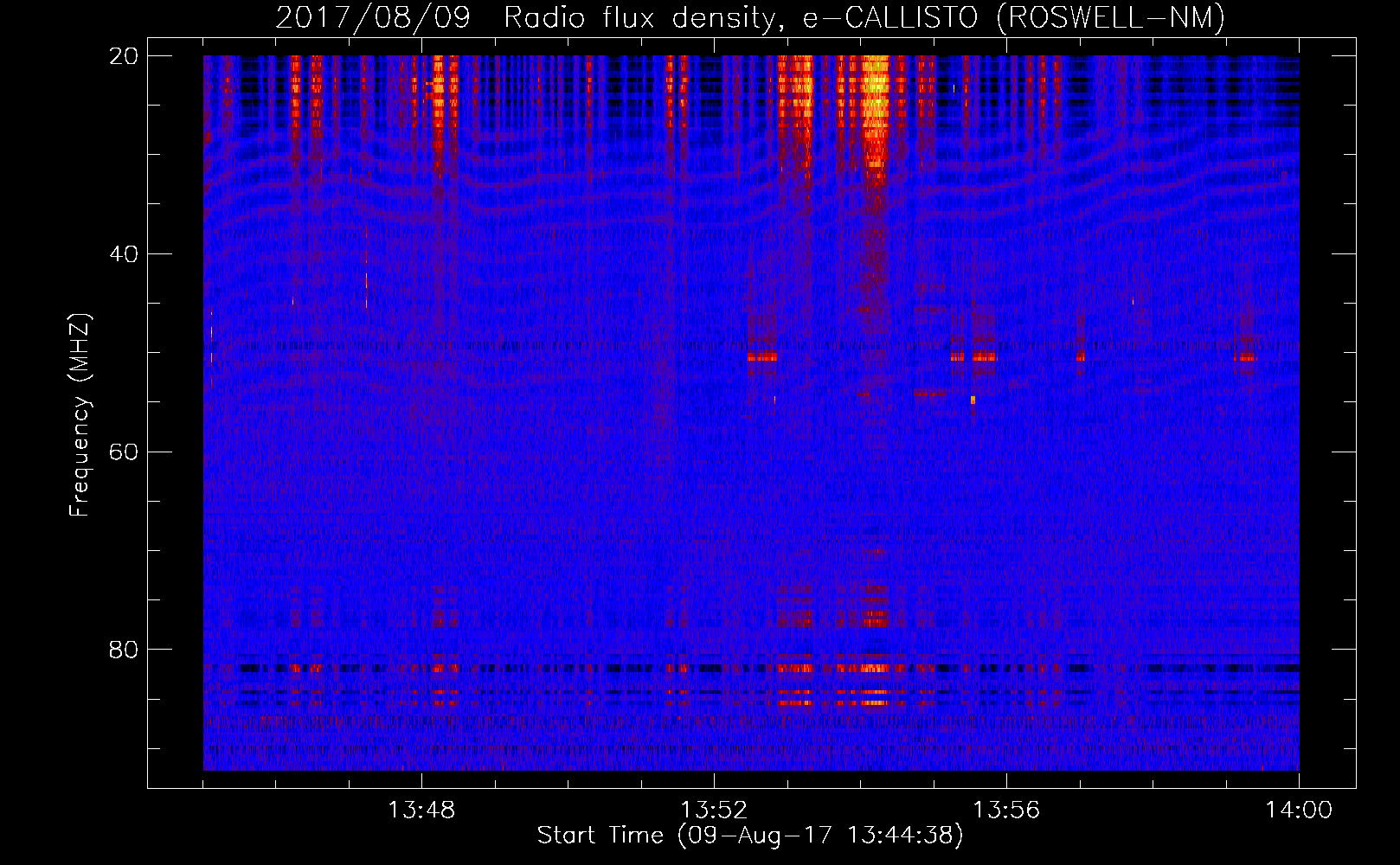The height and width of the screenshot is (865, 1400).
Task: Click the 13:48 time tick label
Action: (x=421, y=811)
